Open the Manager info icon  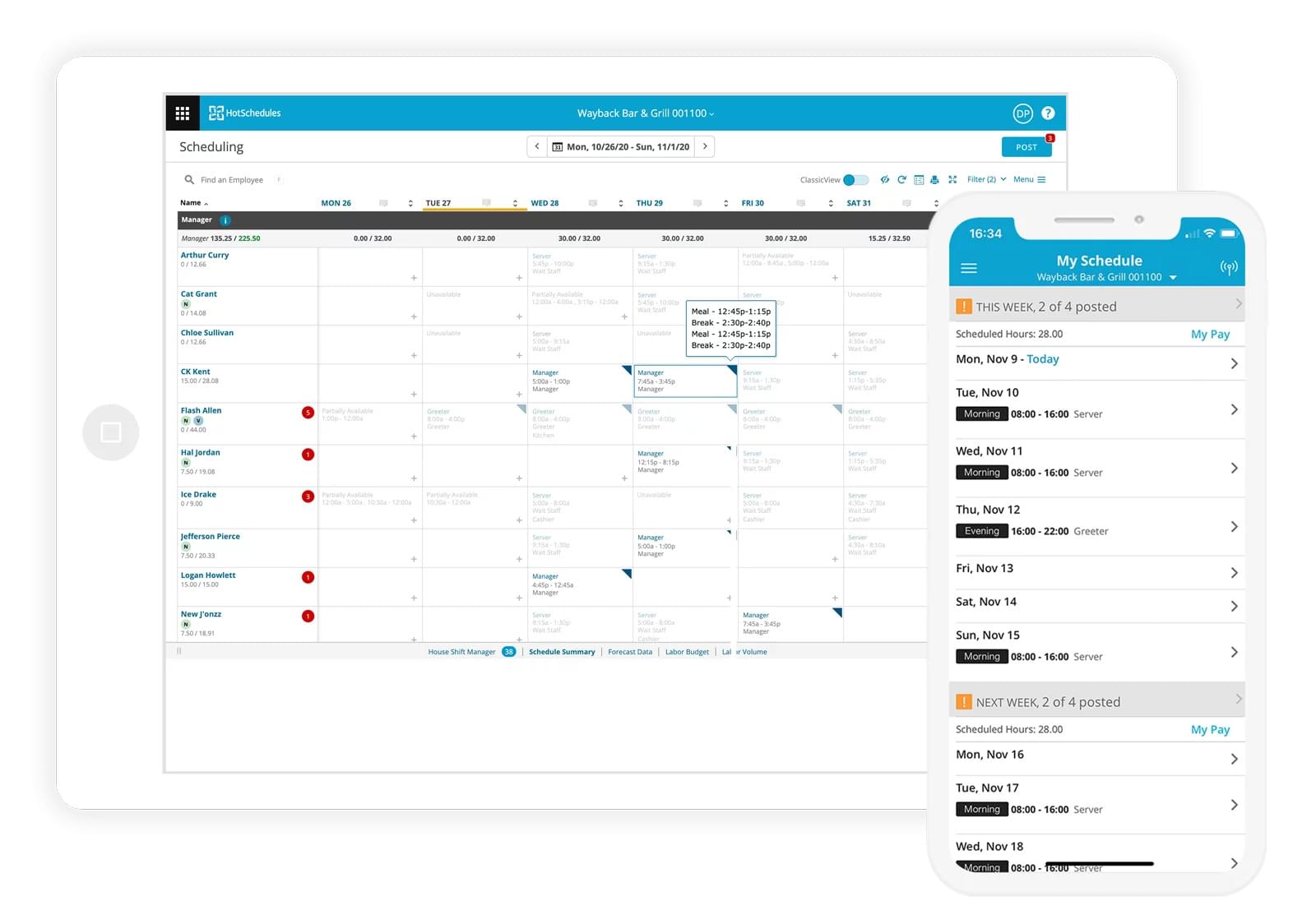click(x=225, y=220)
